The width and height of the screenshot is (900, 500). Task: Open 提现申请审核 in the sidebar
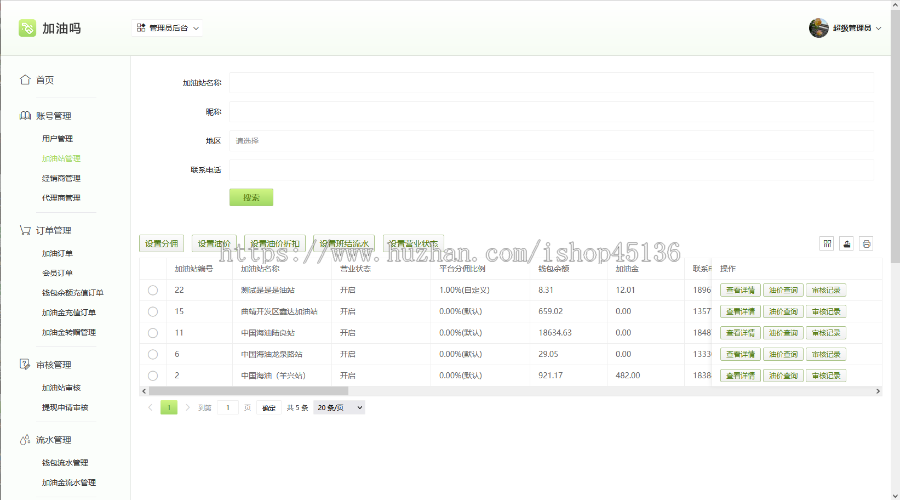65,407
